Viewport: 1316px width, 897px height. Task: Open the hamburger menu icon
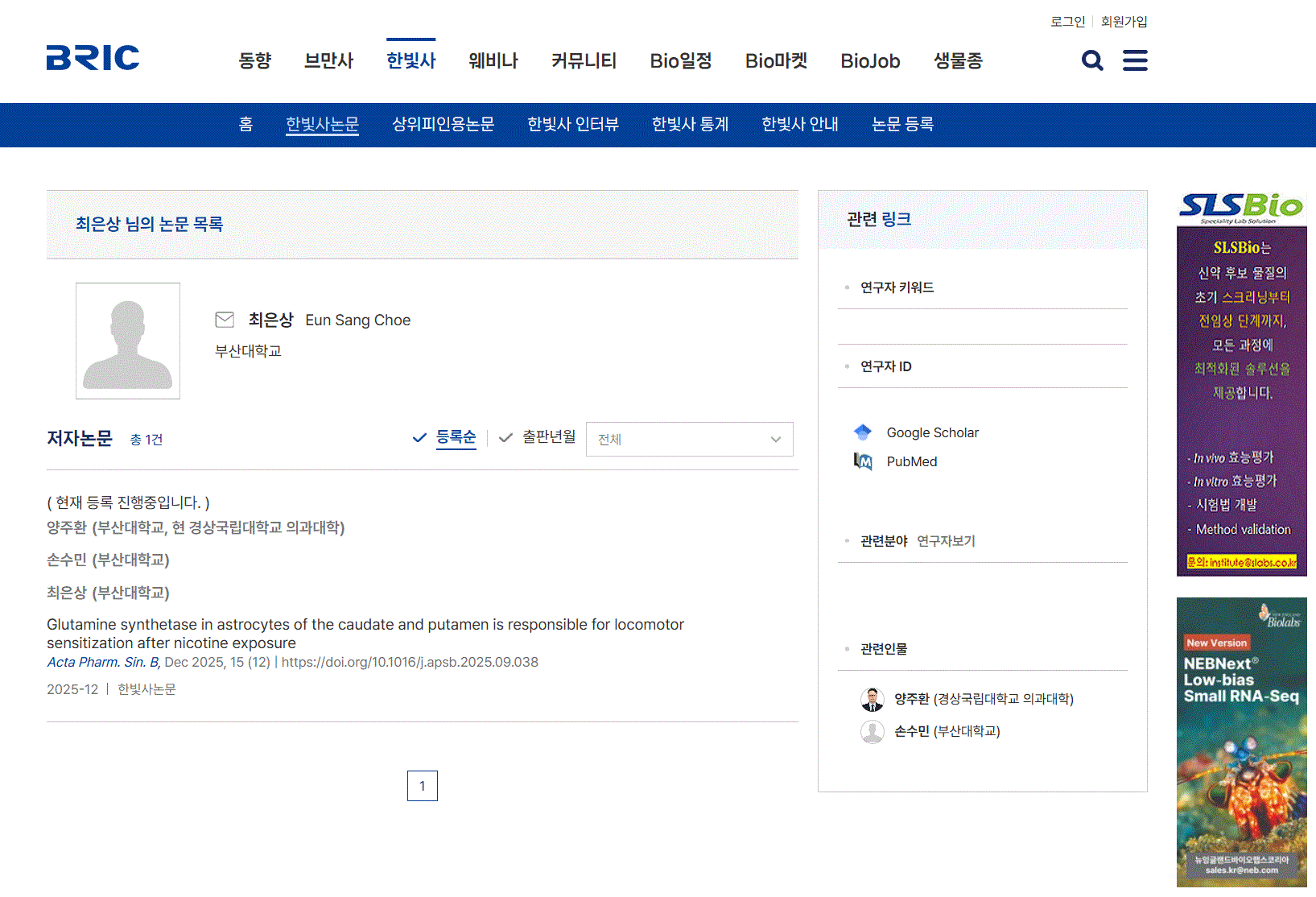click(1135, 60)
